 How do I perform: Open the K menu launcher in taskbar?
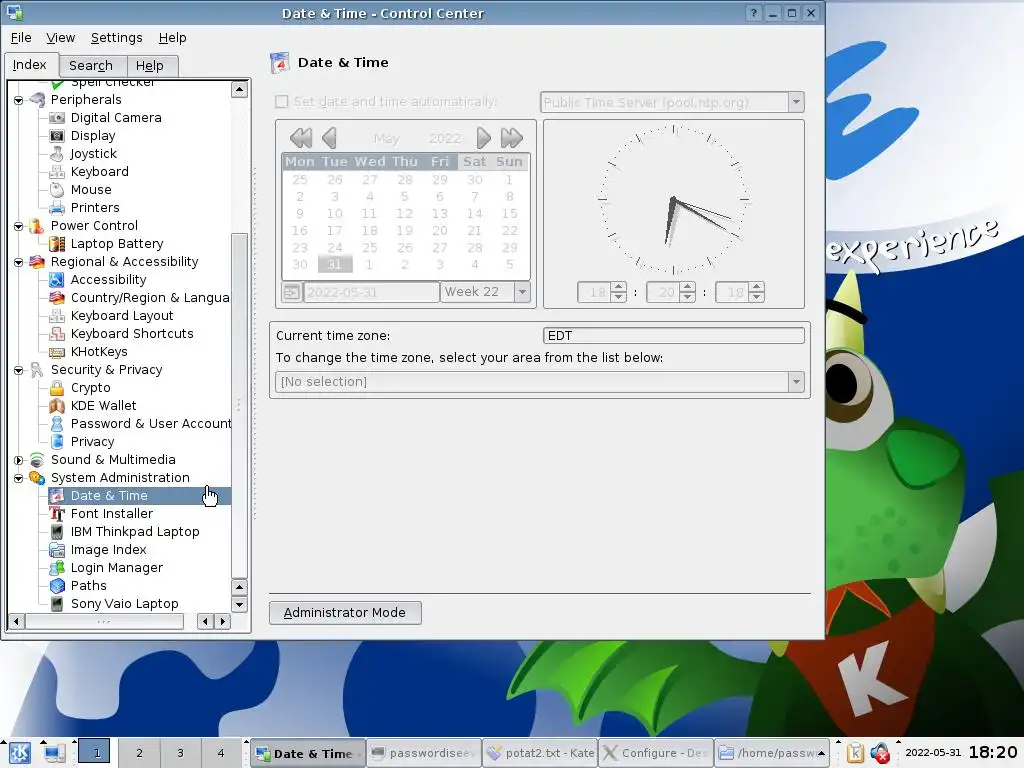[x=19, y=753]
